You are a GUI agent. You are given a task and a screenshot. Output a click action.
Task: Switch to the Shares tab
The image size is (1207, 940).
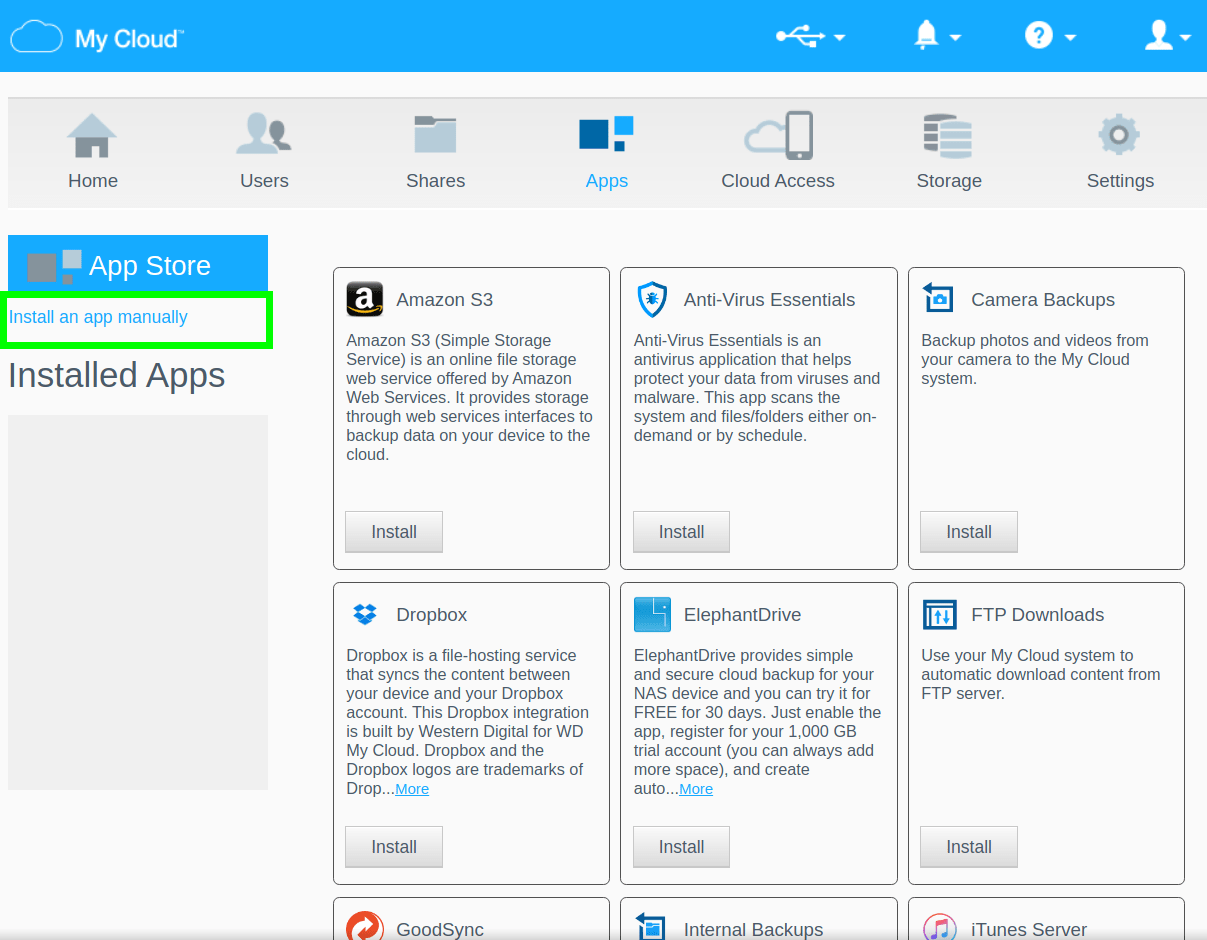(x=435, y=152)
